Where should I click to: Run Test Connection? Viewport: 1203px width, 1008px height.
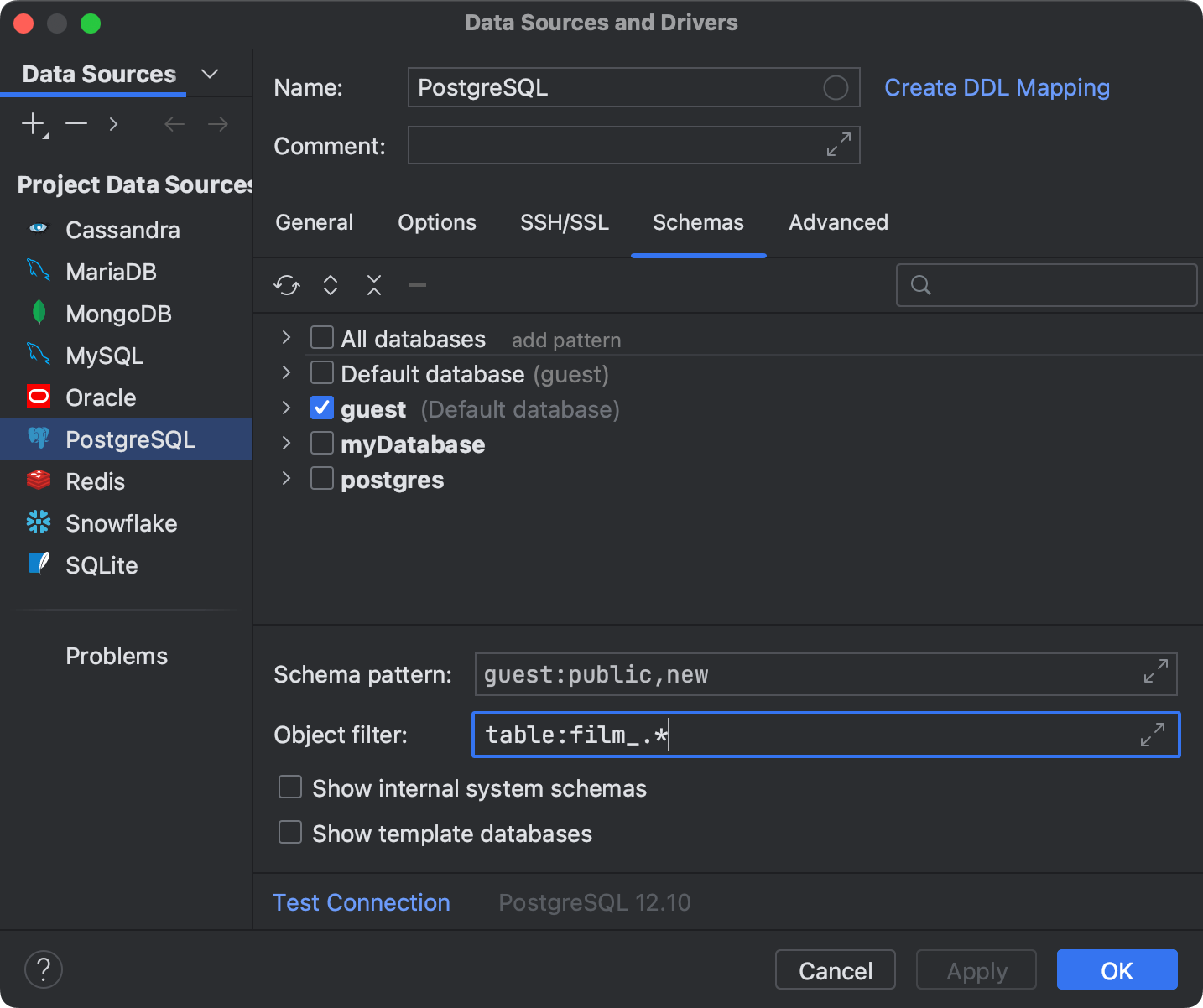coord(361,902)
